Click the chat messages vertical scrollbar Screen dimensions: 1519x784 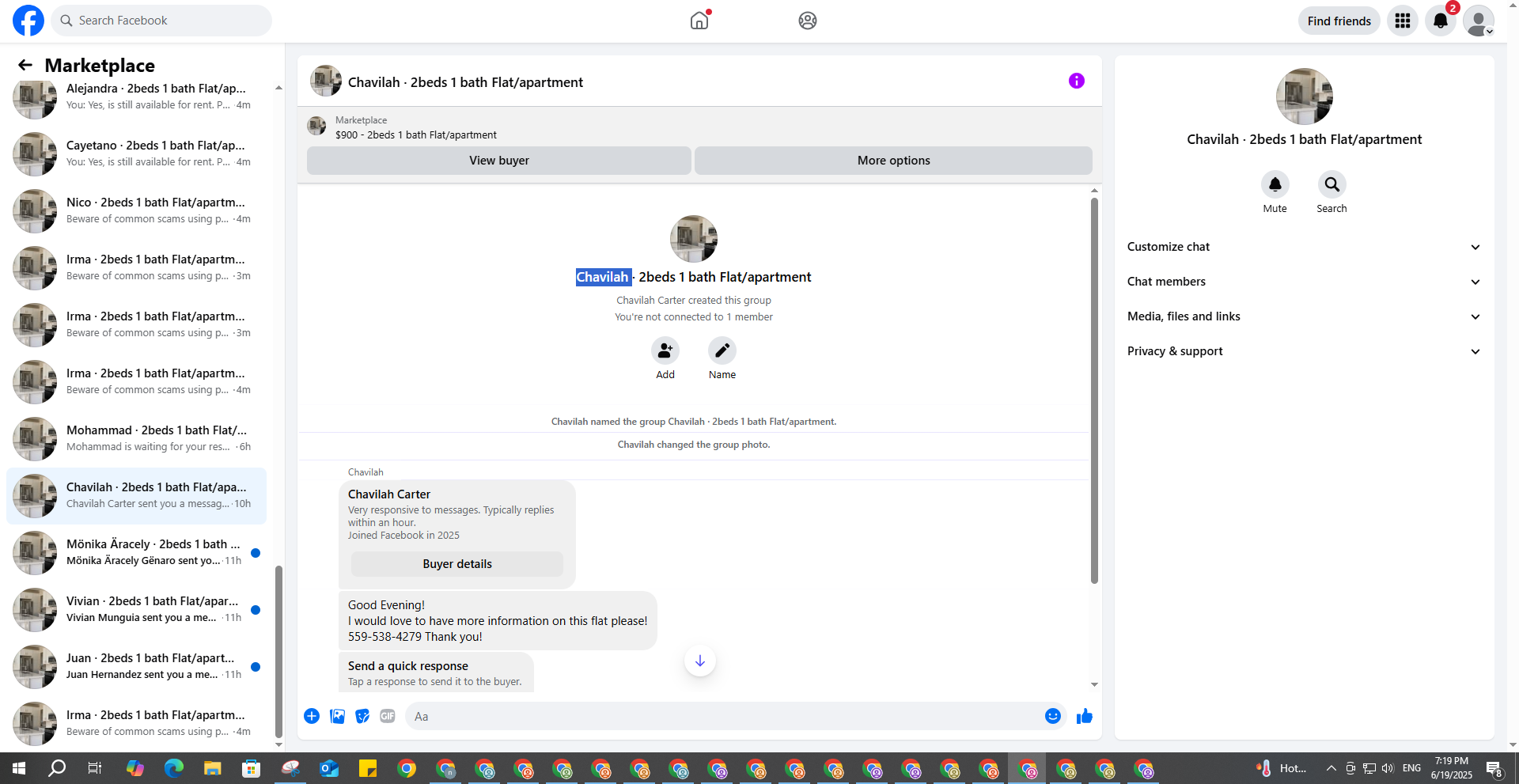(1094, 391)
